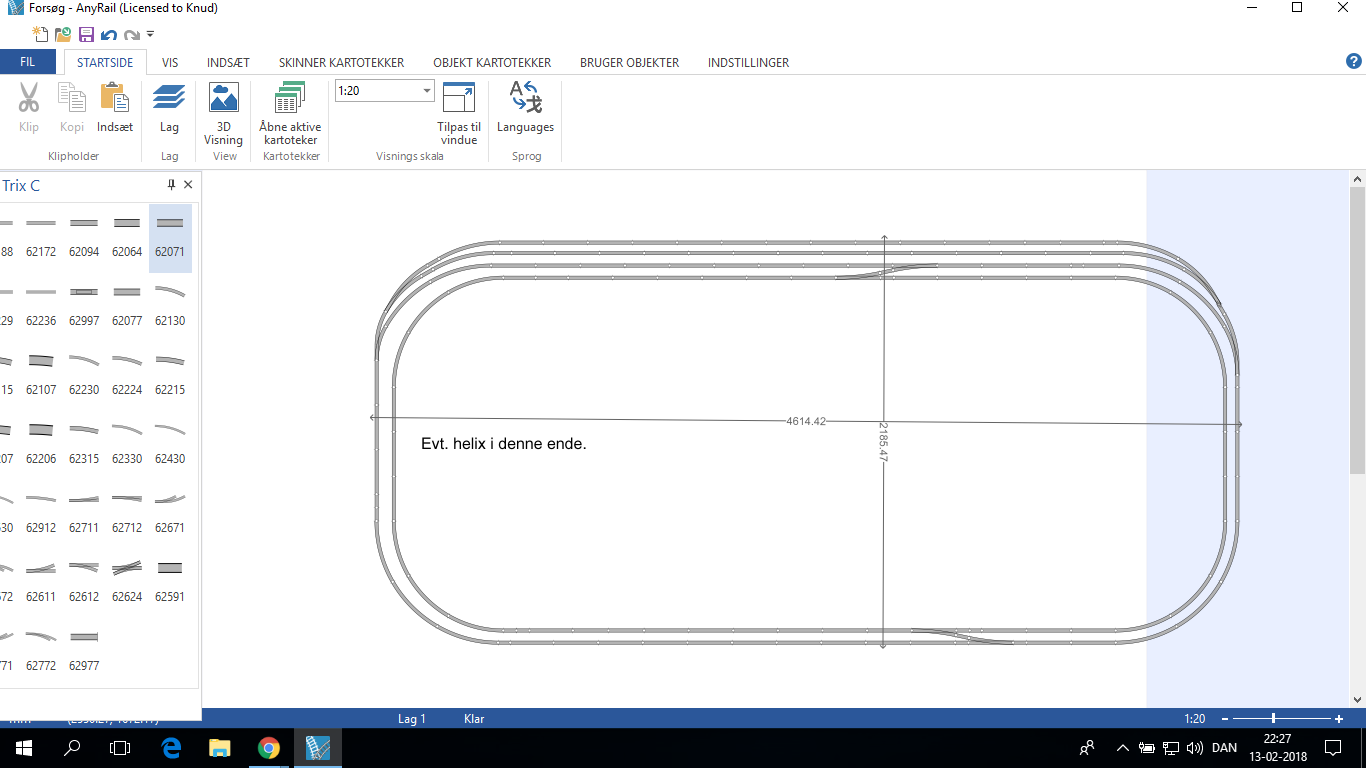Expand quick access toolbar customize arrow
The height and width of the screenshot is (768, 1366).
click(x=150, y=35)
